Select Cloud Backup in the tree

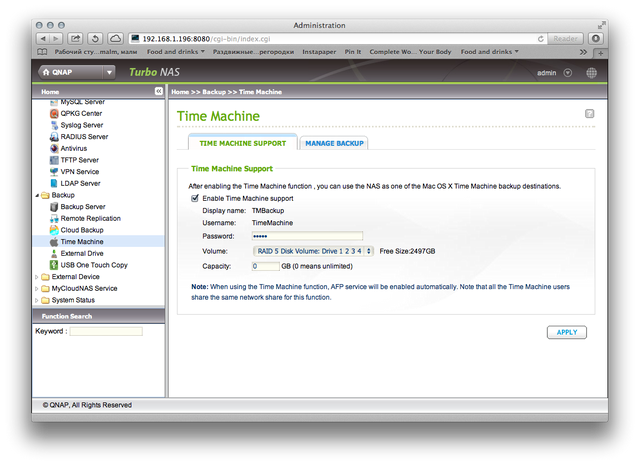(82, 230)
